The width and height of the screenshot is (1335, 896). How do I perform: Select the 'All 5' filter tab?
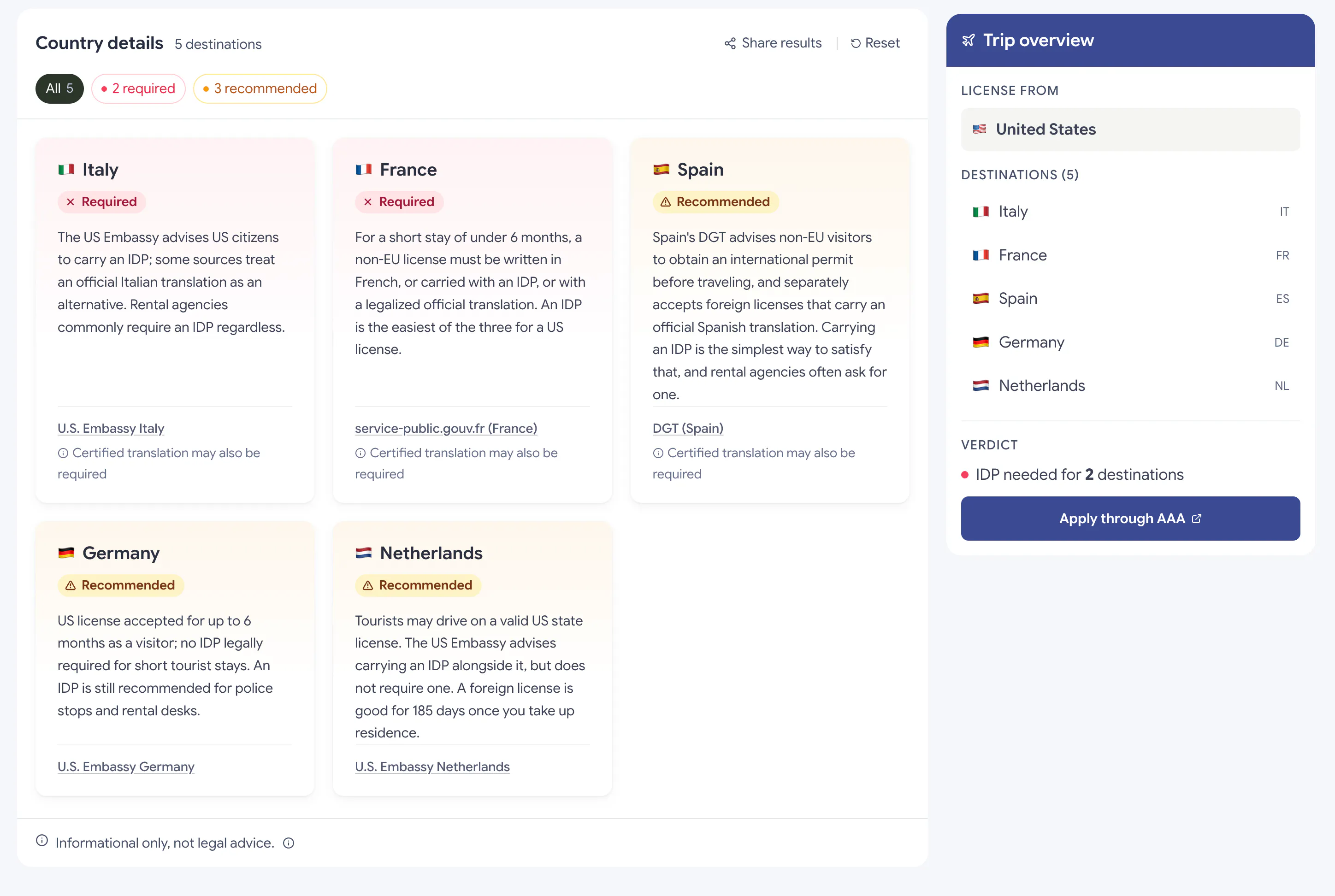point(59,88)
